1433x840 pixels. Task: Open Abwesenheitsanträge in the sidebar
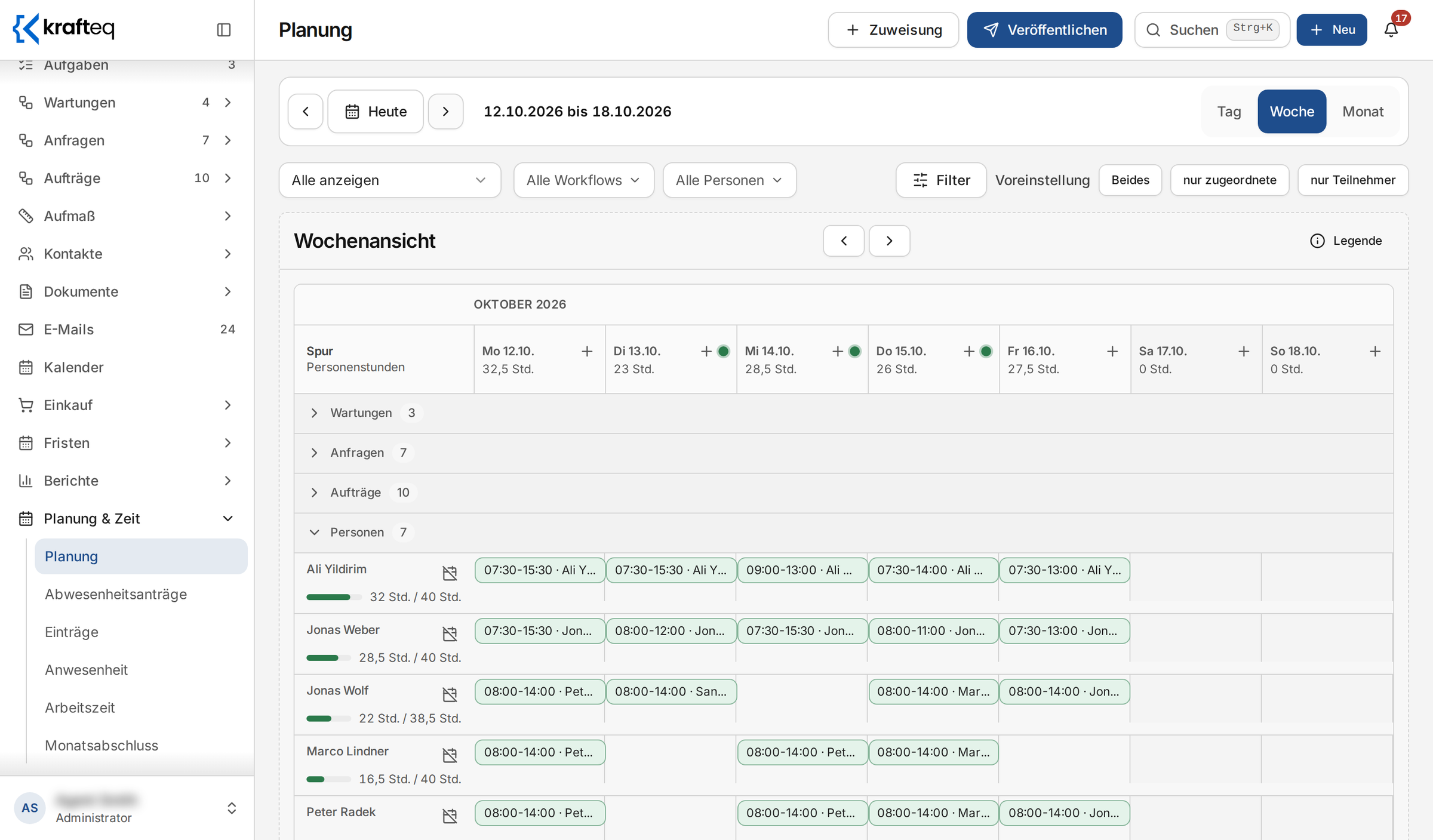click(x=116, y=594)
